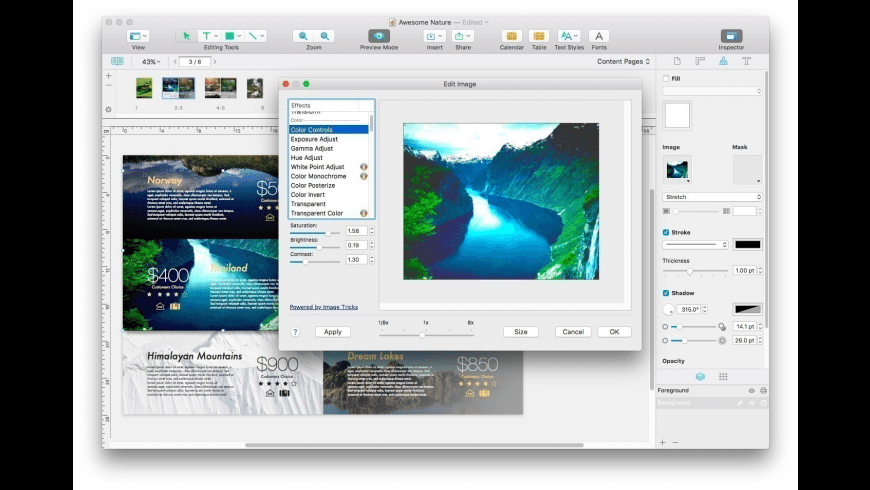Open the Text inspector tab
This screenshot has width=870, height=490.
(746, 61)
